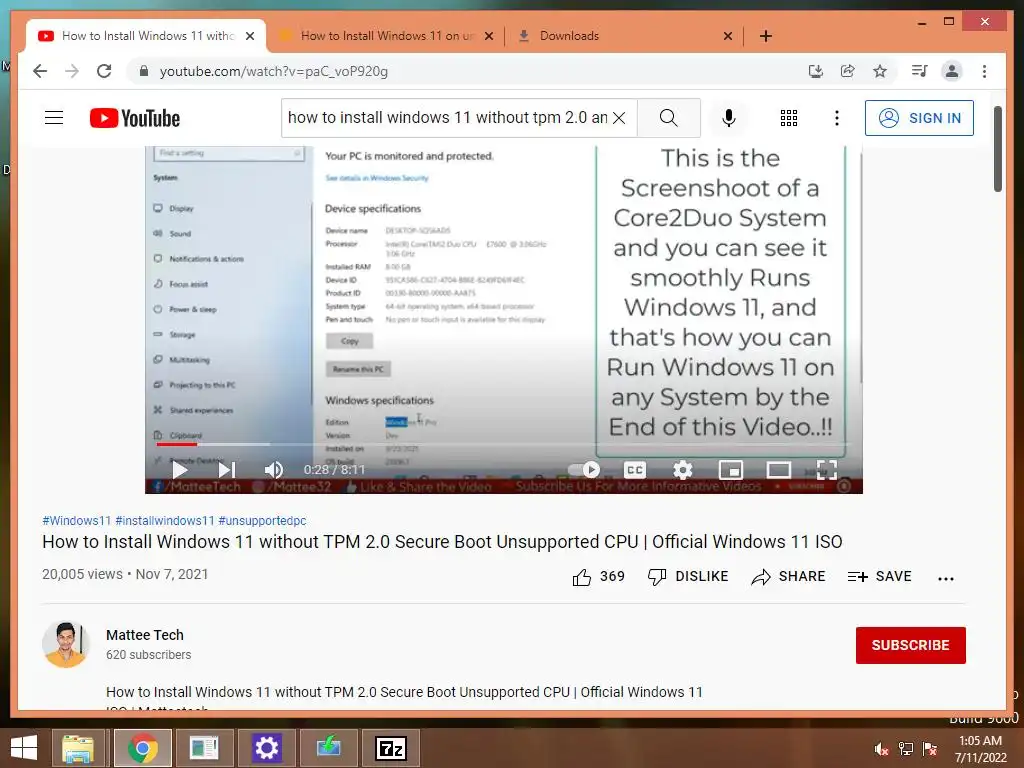Click the install app icon in address bar

click(x=816, y=71)
